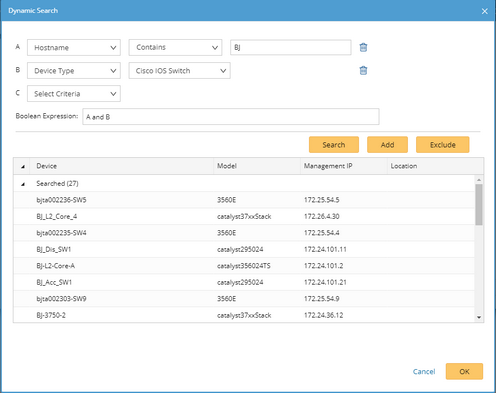Collapse the Searched (27) group
The height and width of the screenshot is (393, 496).
(x=23, y=184)
